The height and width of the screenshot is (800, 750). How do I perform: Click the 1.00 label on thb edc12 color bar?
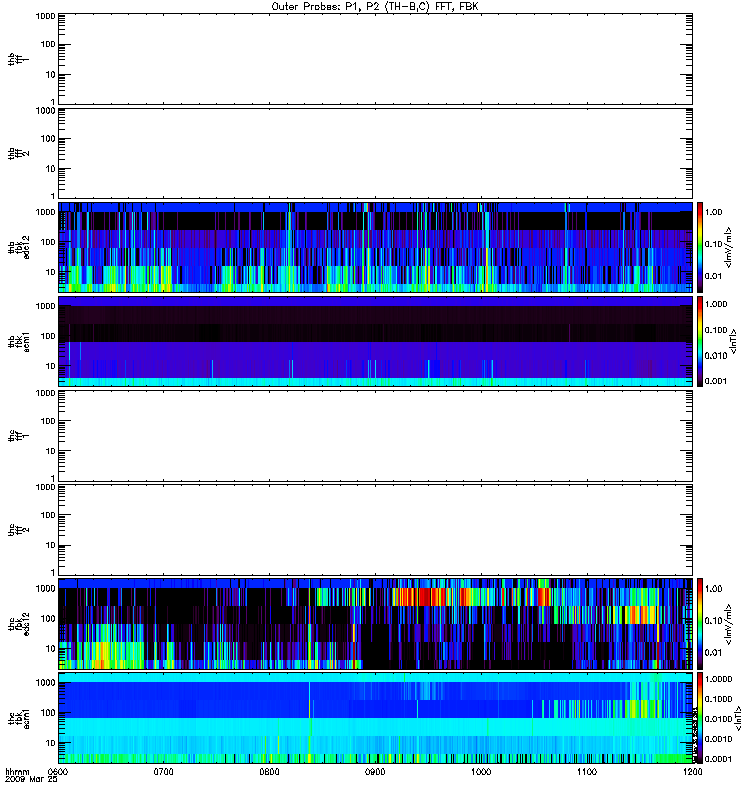click(713, 212)
